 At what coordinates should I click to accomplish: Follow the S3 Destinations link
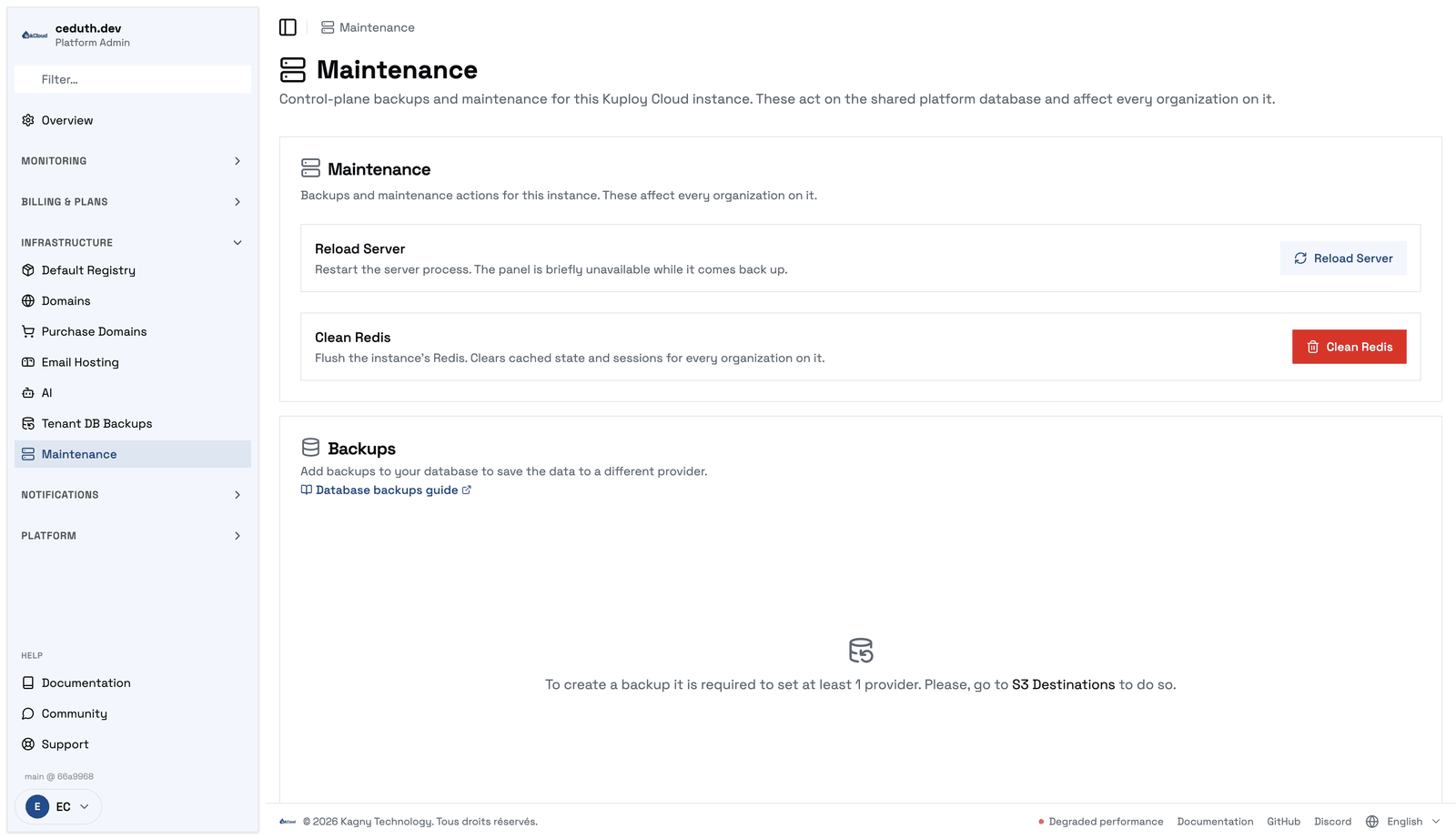pyautogui.click(x=1063, y=684)
